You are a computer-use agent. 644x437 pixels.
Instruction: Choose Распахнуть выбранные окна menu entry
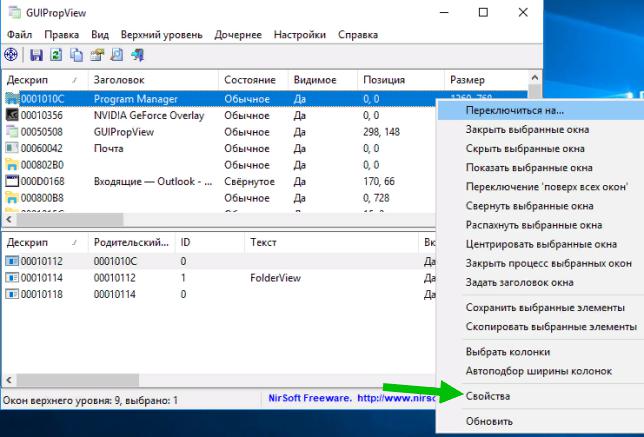(540, 225)
